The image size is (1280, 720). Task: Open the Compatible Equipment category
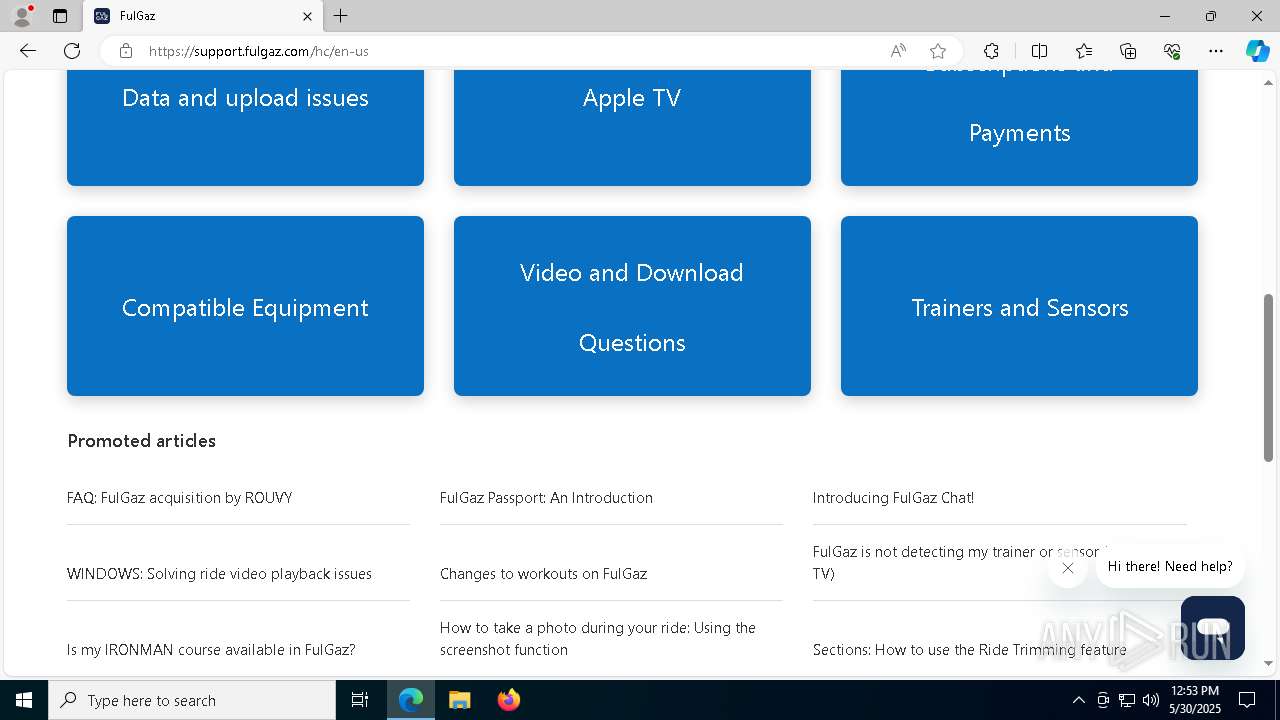(x=245, y=306)
